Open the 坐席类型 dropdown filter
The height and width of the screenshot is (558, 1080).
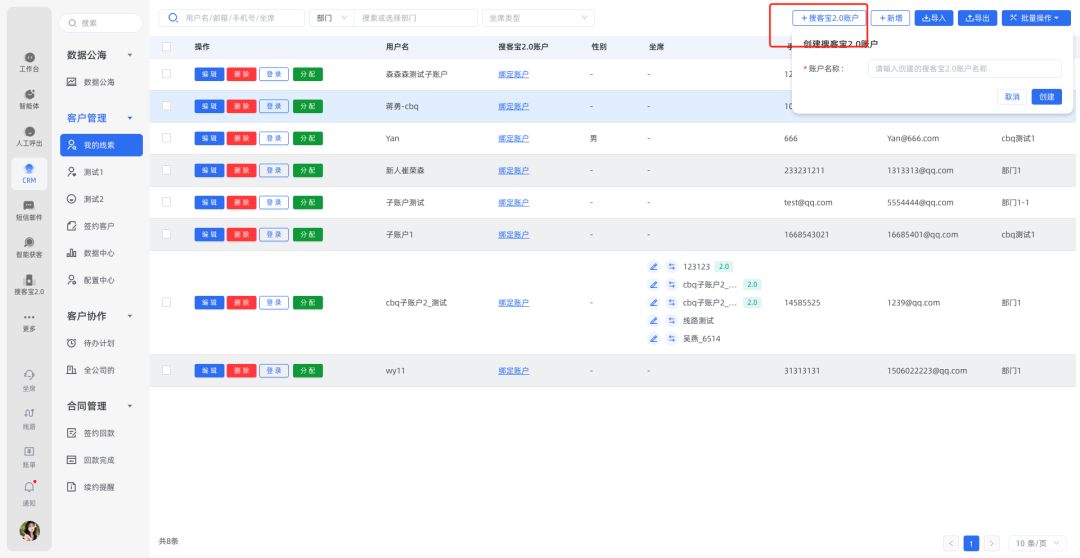pos(537,18)
